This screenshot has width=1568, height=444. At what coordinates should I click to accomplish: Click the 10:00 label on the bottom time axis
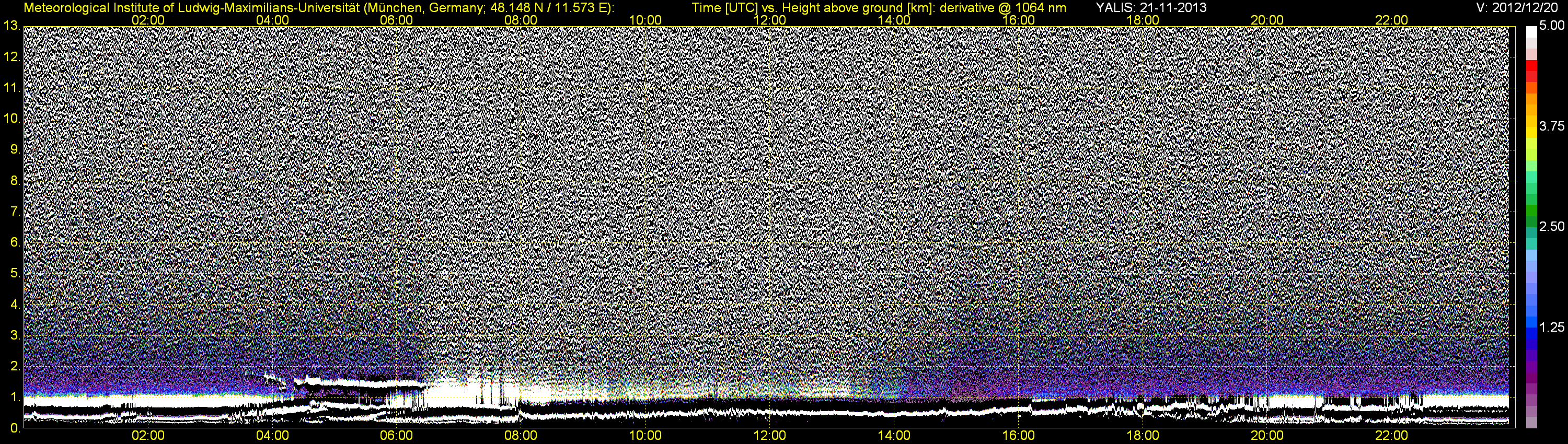[645, 436]
